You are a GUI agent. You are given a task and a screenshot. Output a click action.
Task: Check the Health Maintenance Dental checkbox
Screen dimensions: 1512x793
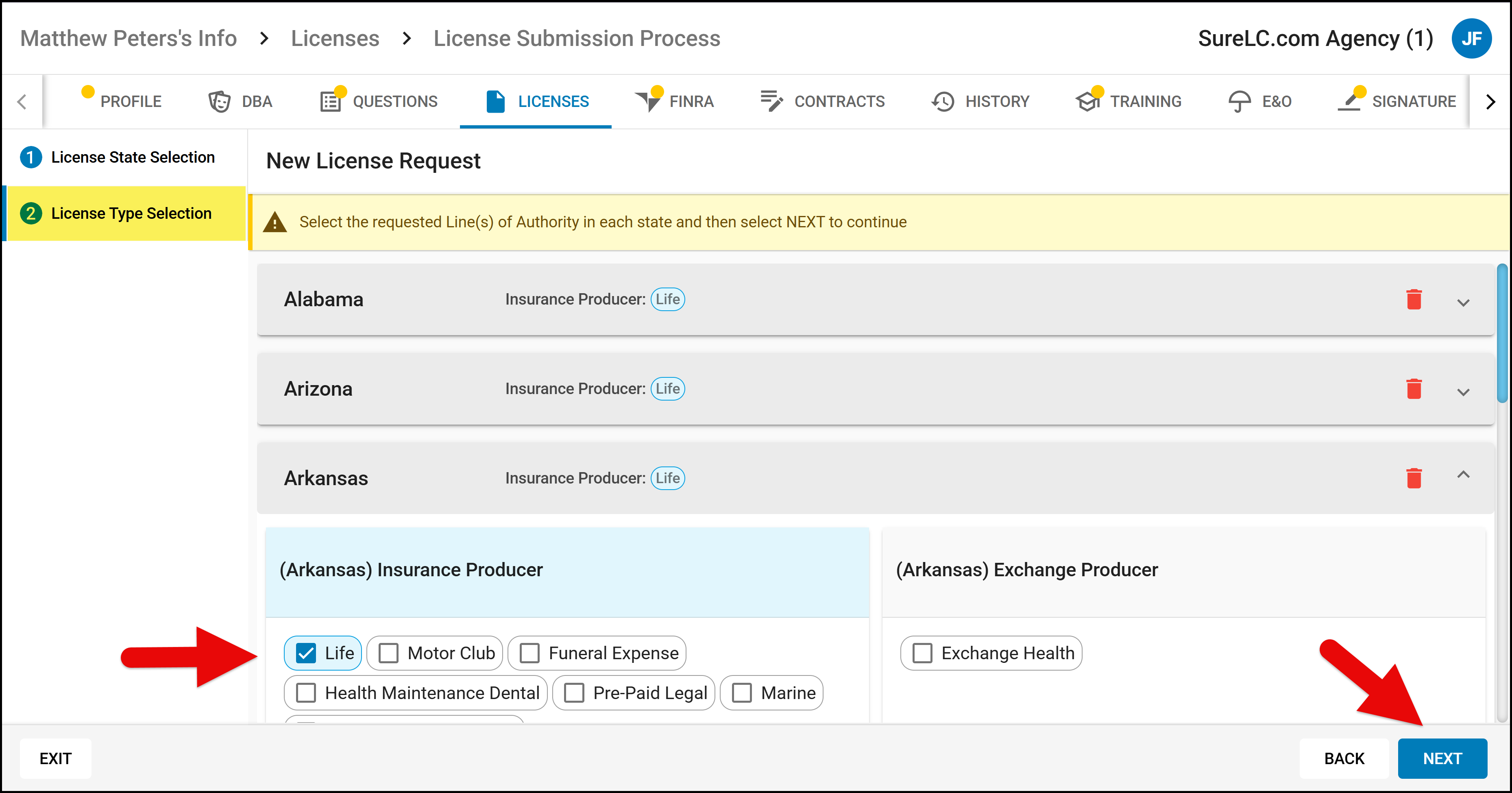tap(306, 693)
